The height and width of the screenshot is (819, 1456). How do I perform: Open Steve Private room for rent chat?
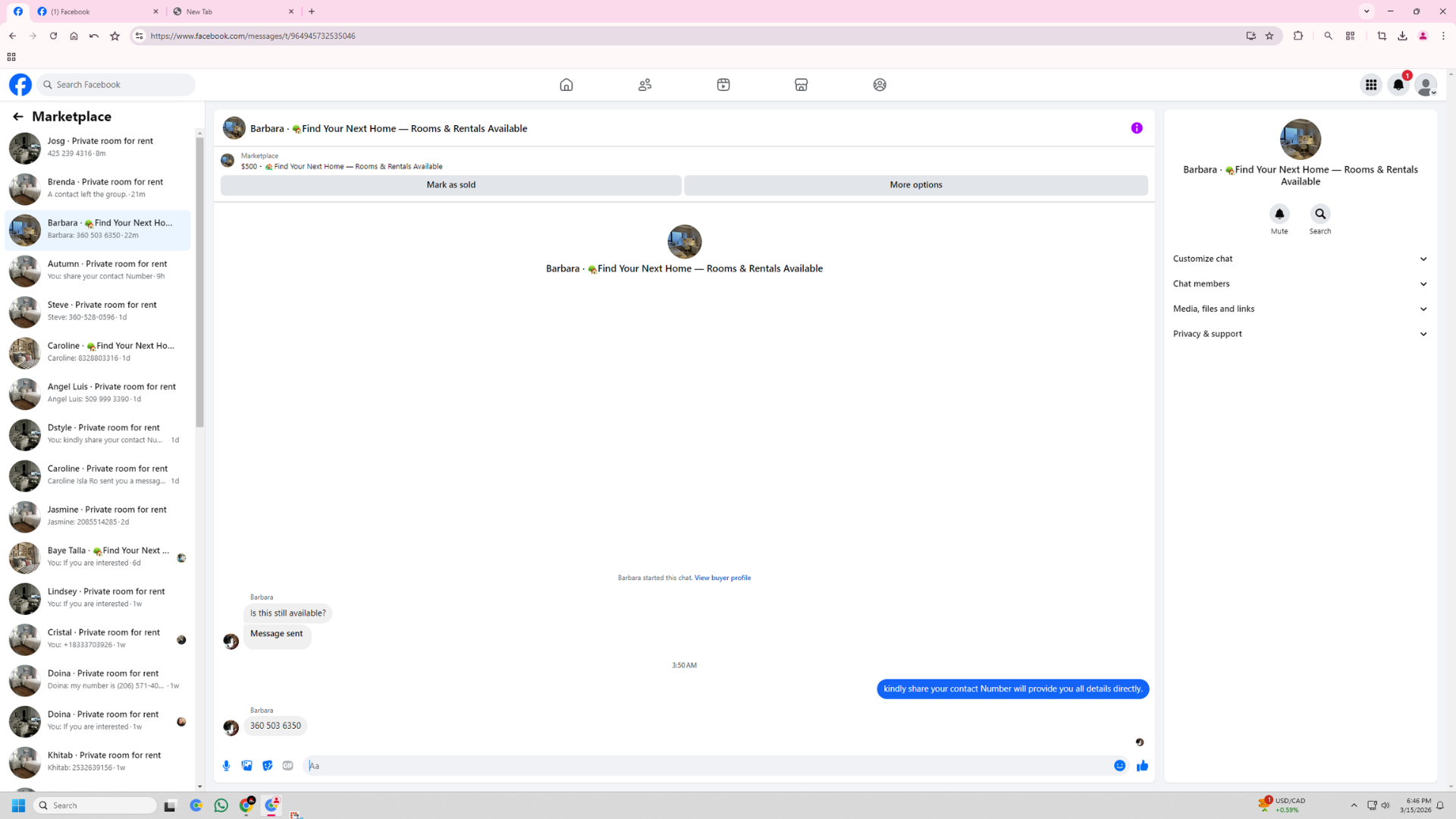pos(98,311)
